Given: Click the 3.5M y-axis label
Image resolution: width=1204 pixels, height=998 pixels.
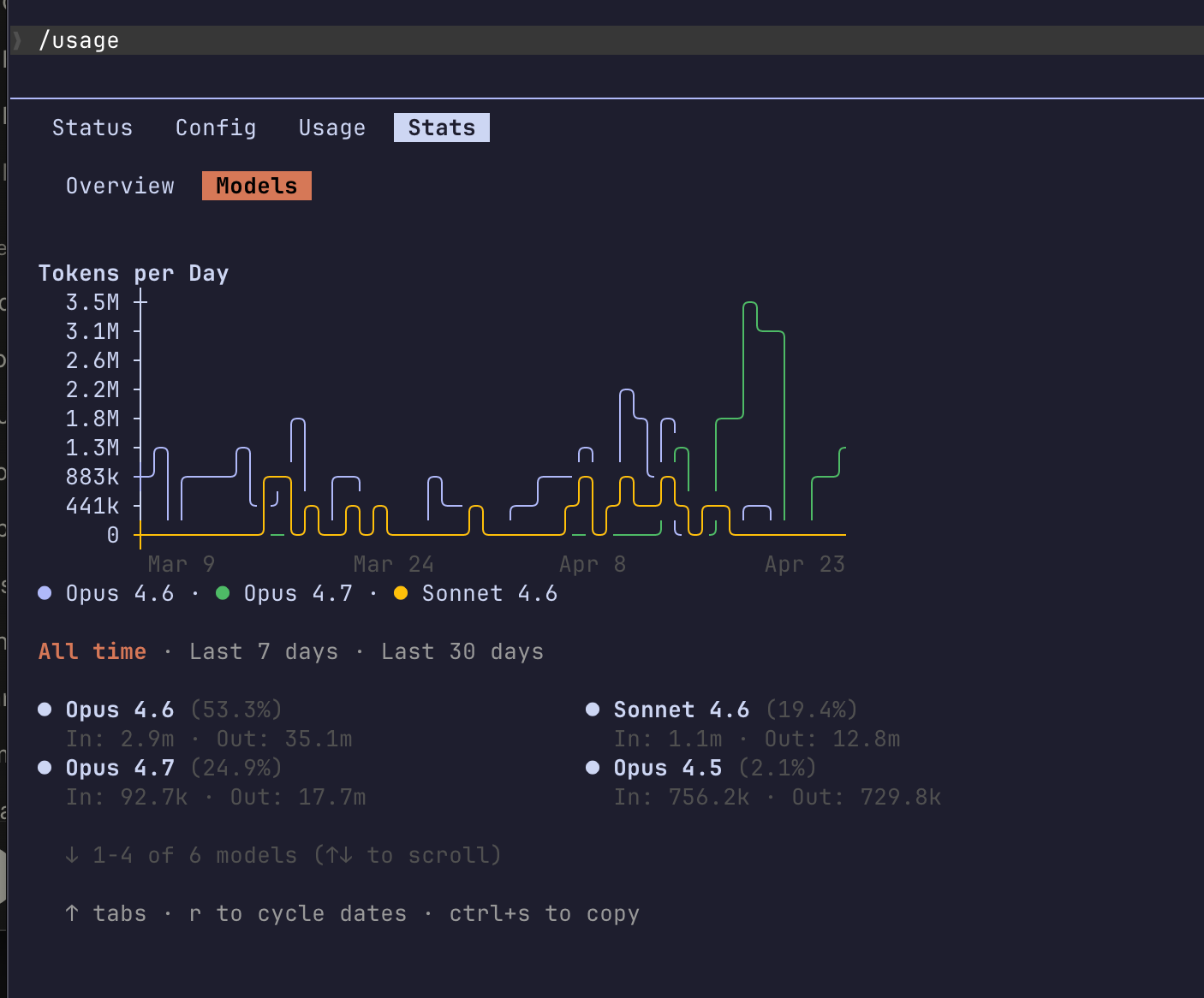Looking at the screenshot, I should (x=92, y=302).
